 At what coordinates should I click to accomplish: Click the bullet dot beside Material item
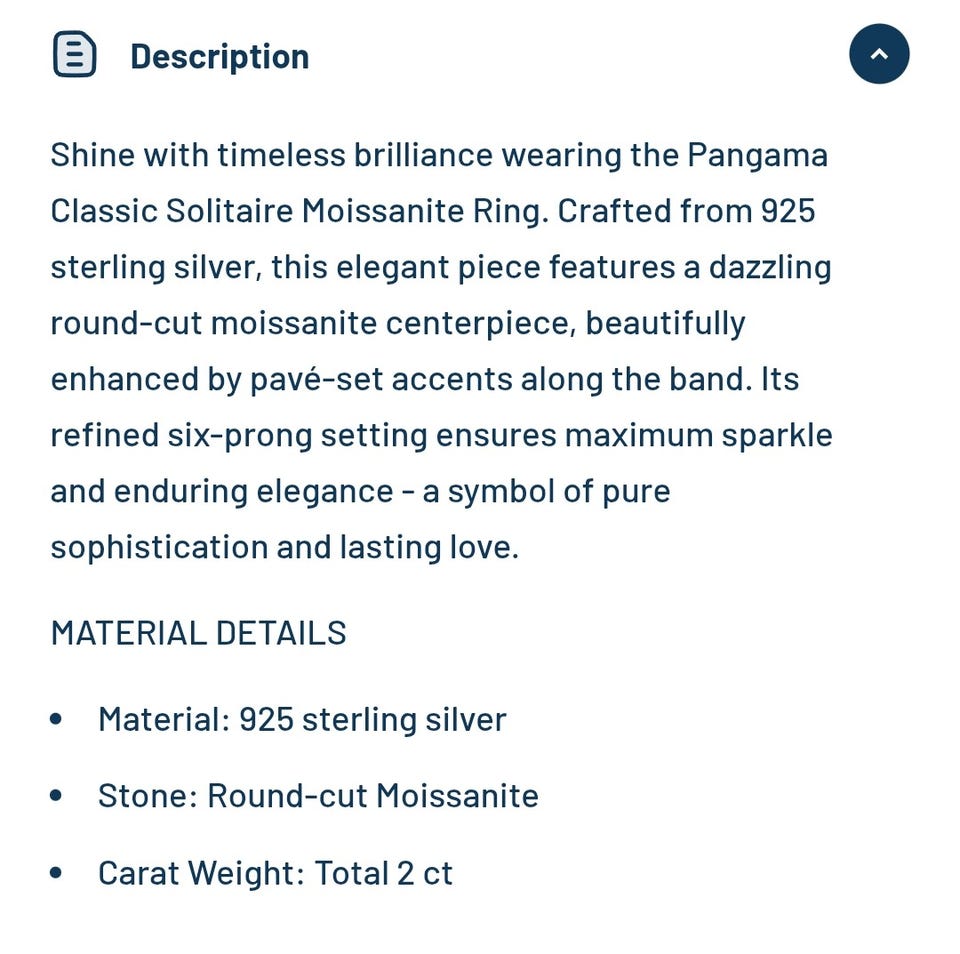(x=56, y=719)
